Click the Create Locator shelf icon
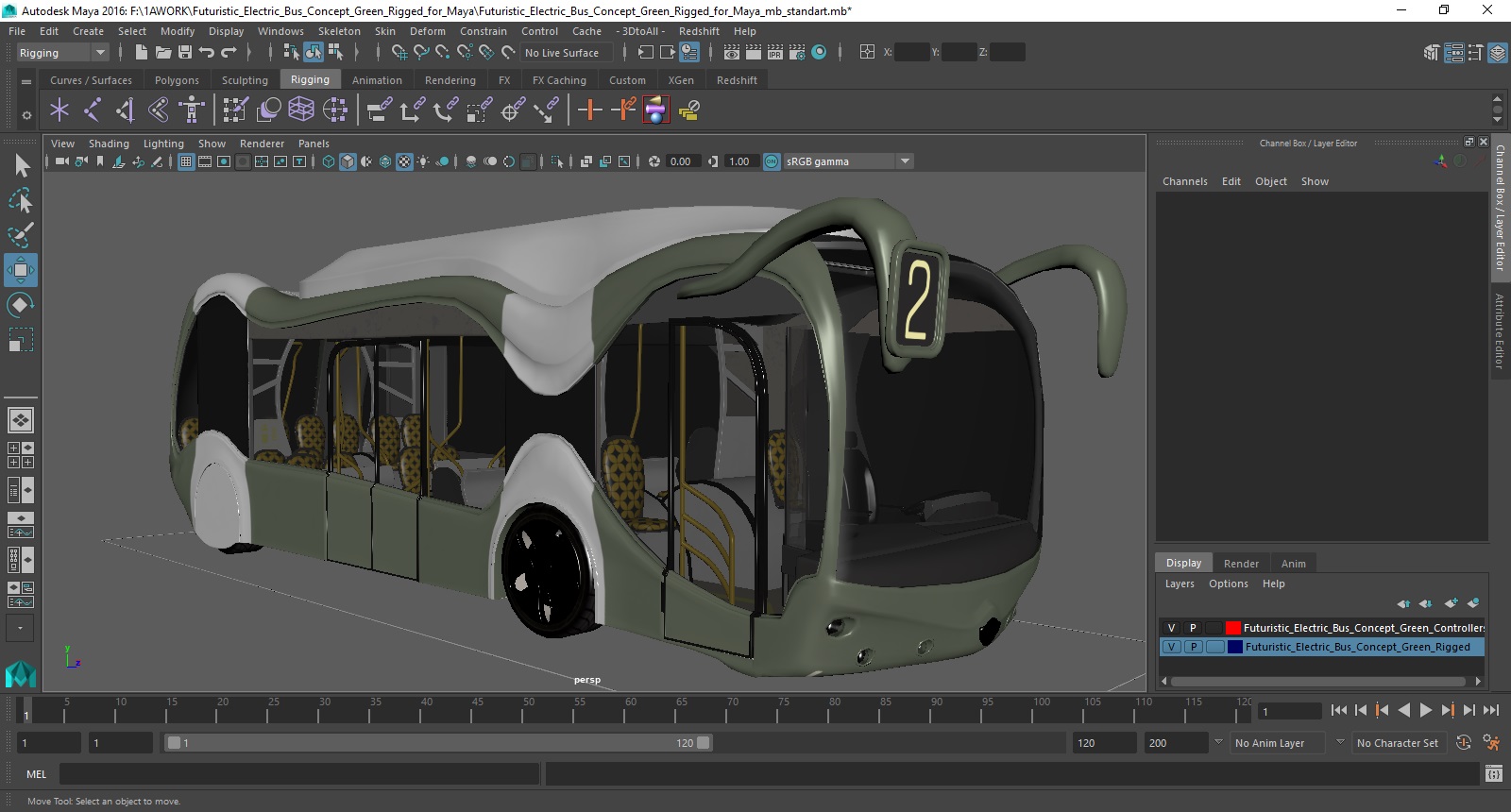1511x812 pixels. [x=59, y=110]
